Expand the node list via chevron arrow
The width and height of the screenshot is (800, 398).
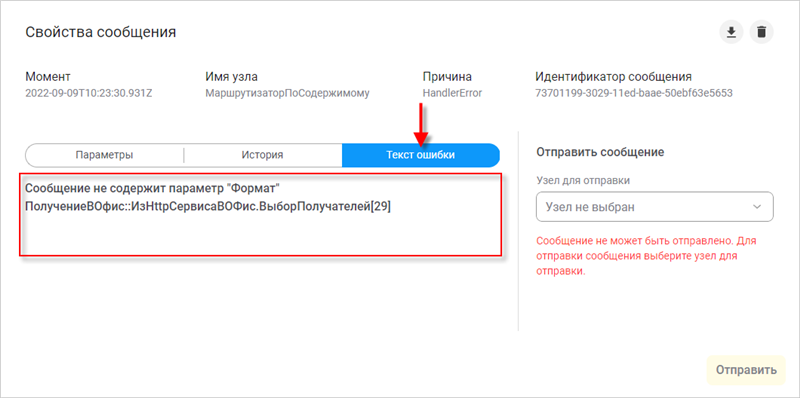757,207
